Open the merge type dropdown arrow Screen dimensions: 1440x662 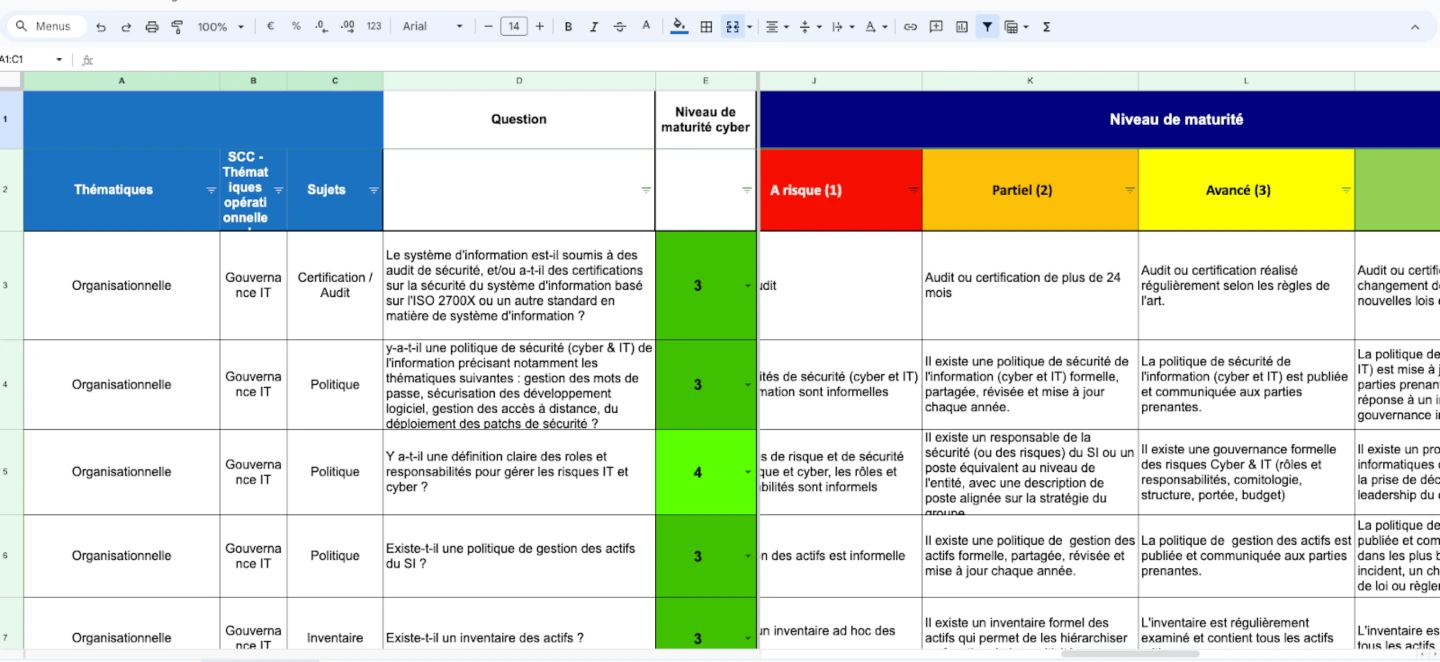coord(749,27)
